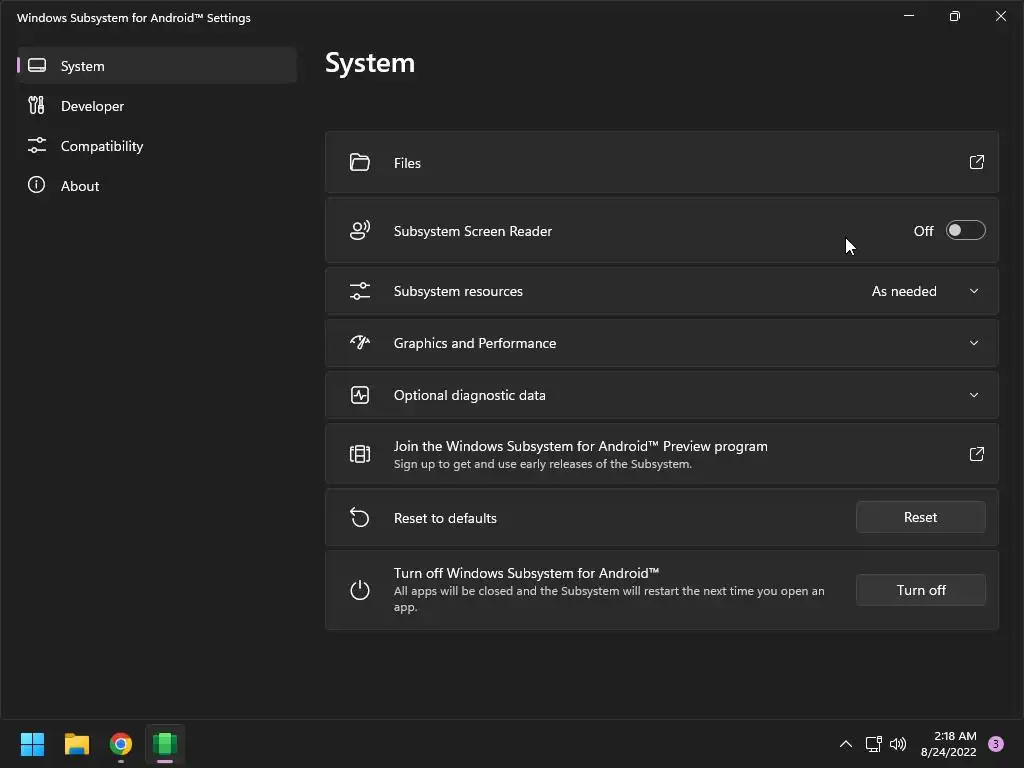Click the Reset button
1024x768 pixels.
(x=921, y=517)
